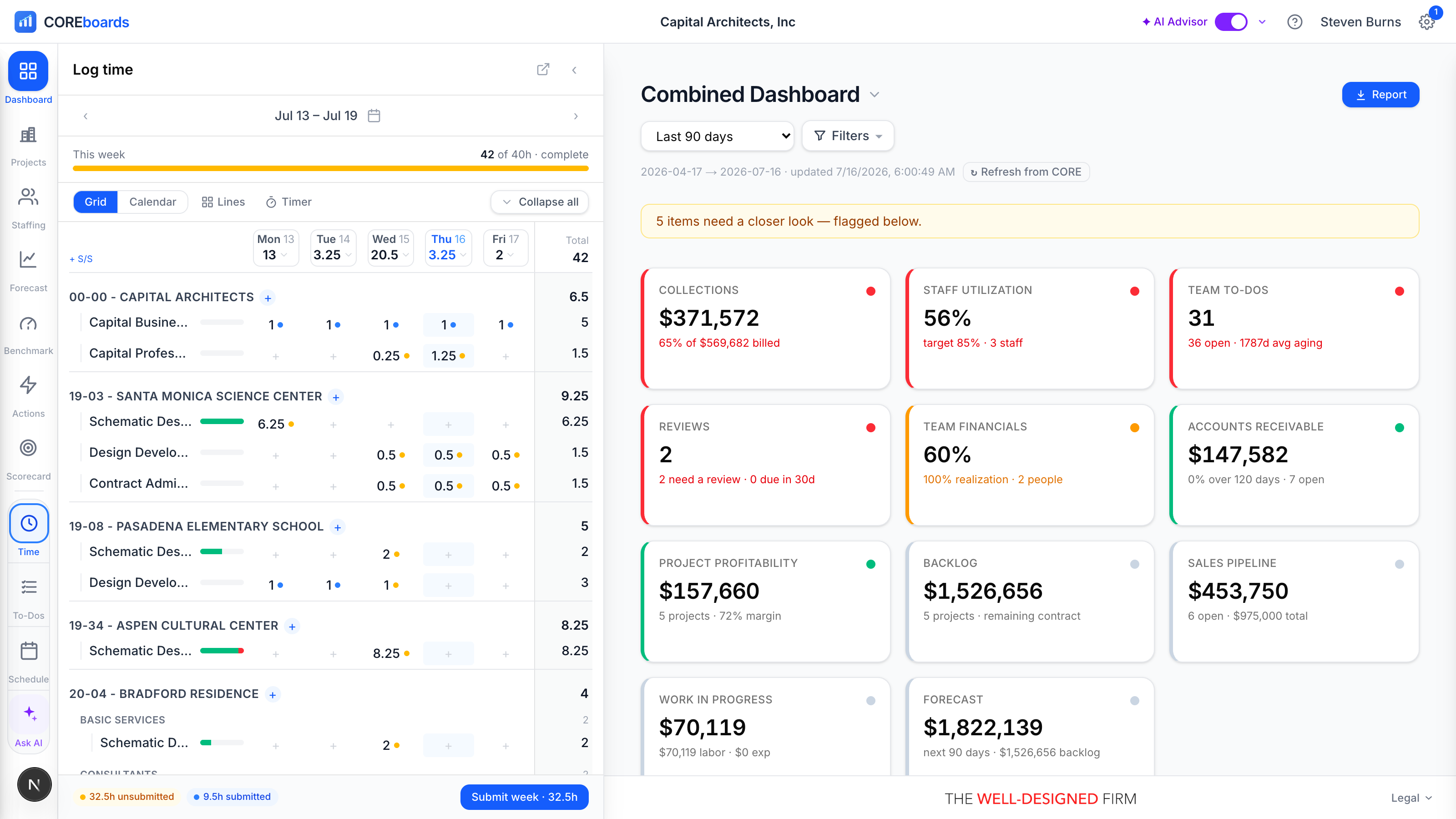Click the Steven Burns user name

[1360, 22]
